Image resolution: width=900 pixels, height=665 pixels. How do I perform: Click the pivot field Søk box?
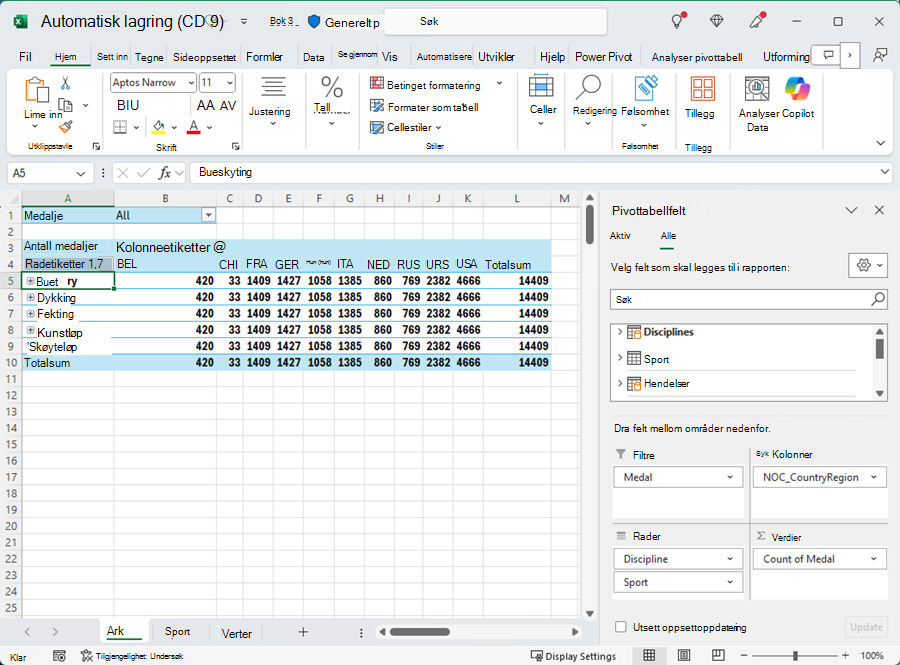click(749, 299)
